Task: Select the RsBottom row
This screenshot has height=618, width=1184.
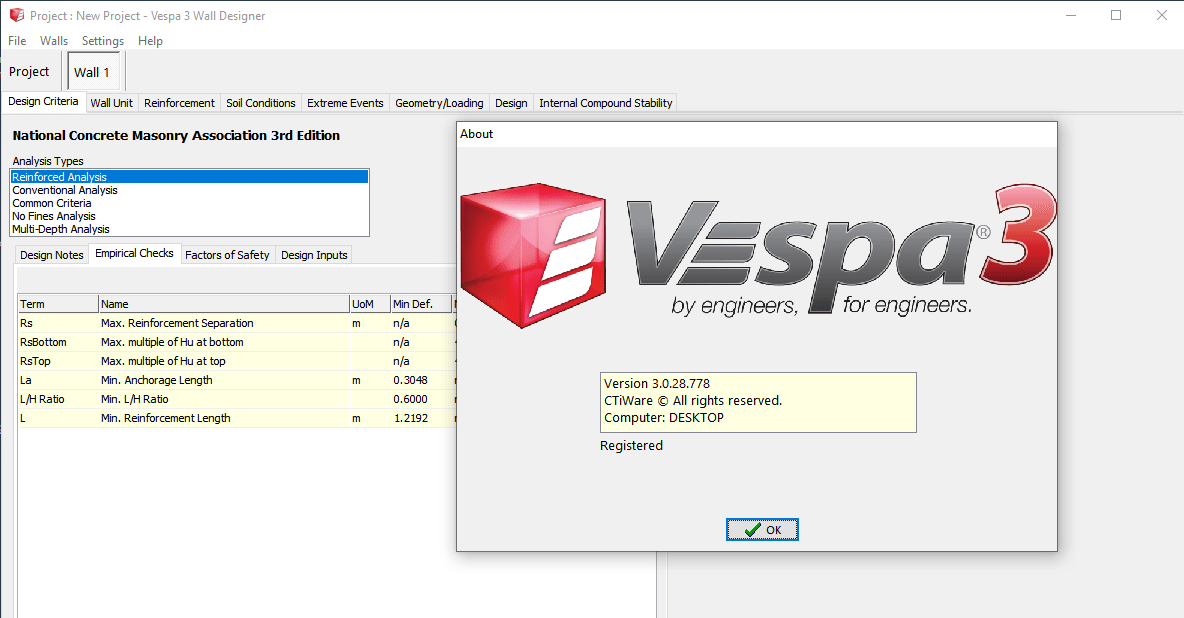Action: click(237, 342)
